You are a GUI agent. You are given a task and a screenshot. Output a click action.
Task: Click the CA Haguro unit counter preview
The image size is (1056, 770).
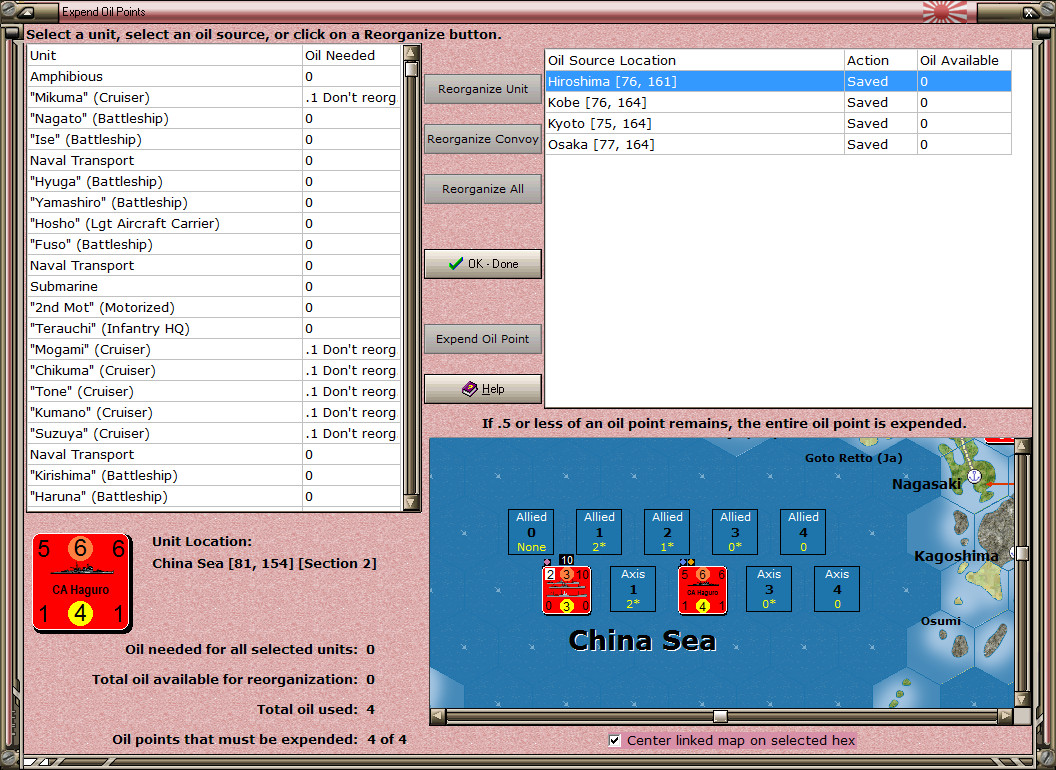click(x=81, y=583)
